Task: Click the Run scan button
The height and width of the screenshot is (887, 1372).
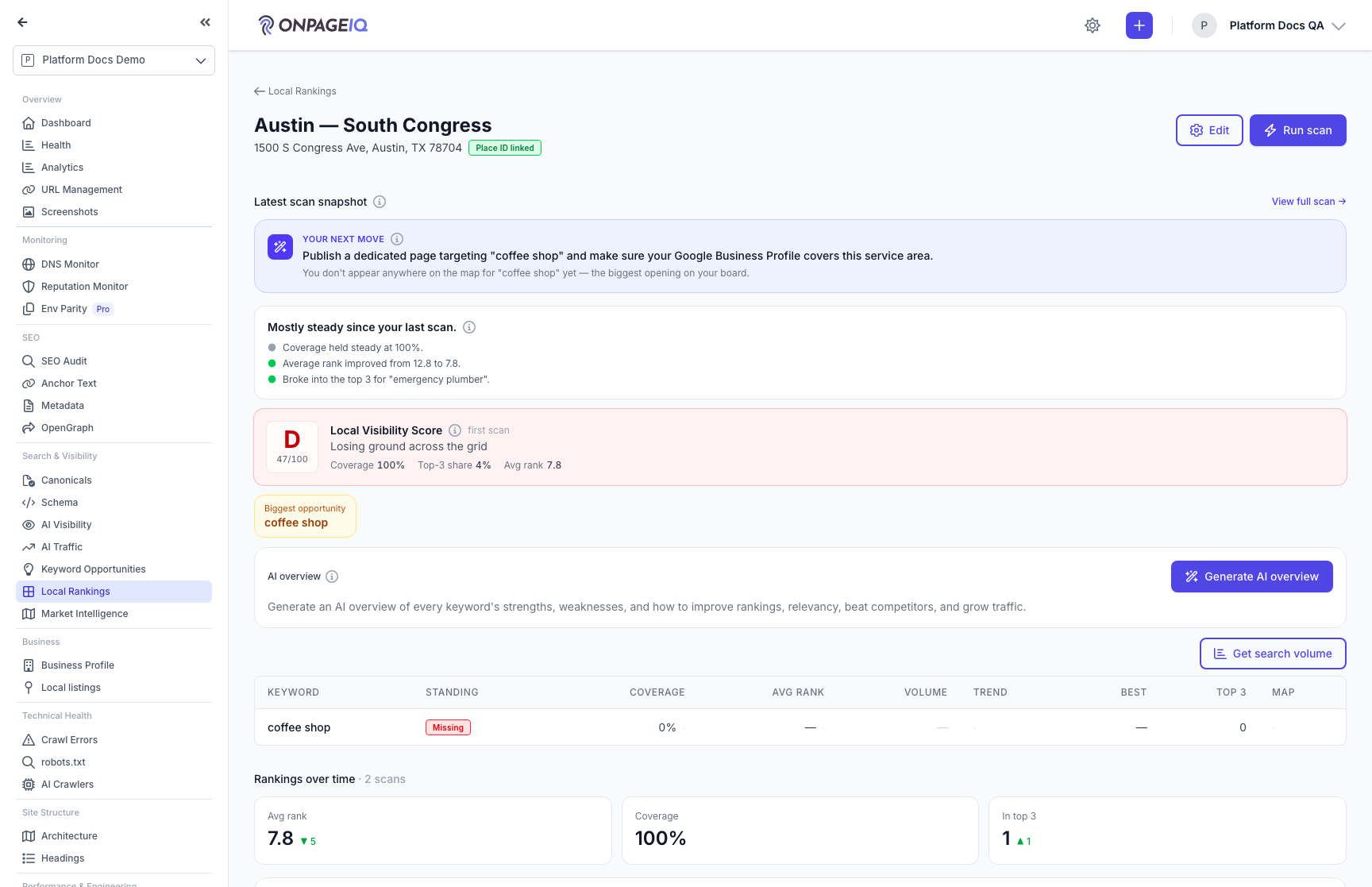Action: [x=1297, y=130]
